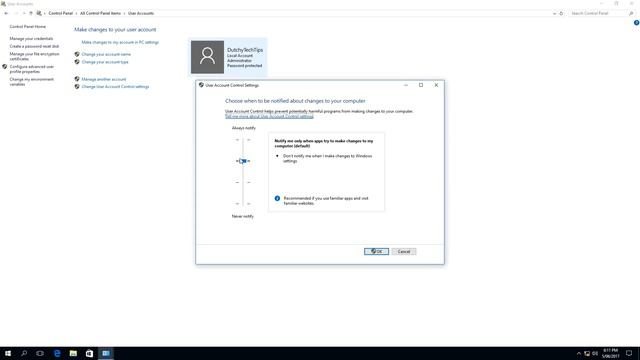Open Change my environment variables
Screen dimensions: 640x360
point(31,82)
